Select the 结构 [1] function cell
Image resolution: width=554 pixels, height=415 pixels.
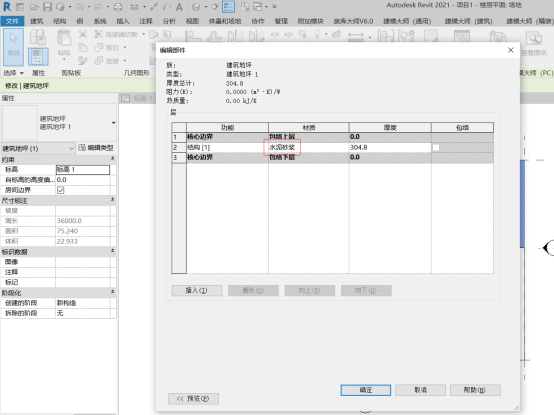click(x=227, y=147)
